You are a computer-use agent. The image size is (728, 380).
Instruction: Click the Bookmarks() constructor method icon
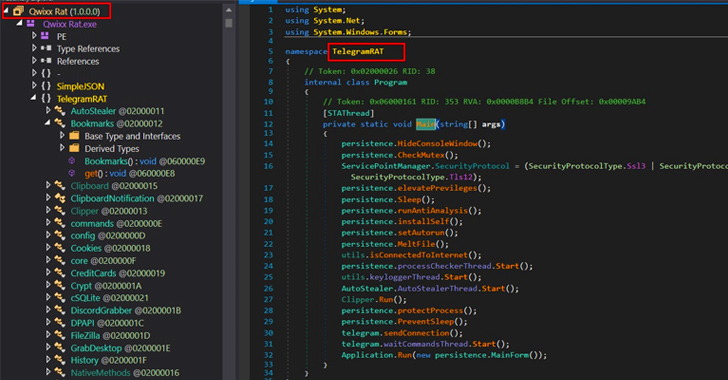[72, 161]
